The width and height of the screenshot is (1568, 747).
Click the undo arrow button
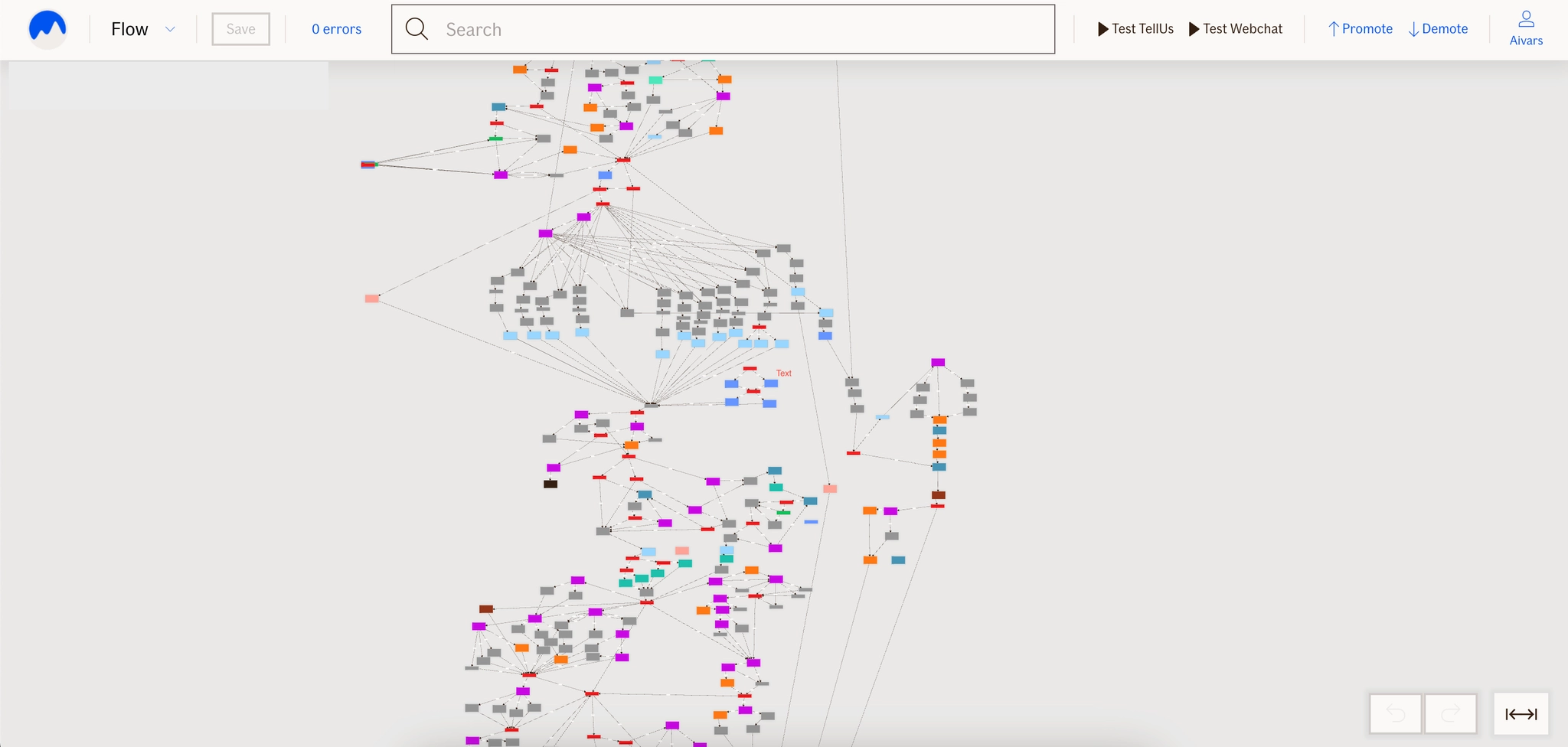pyautogui.click(x=1395, y=713)
